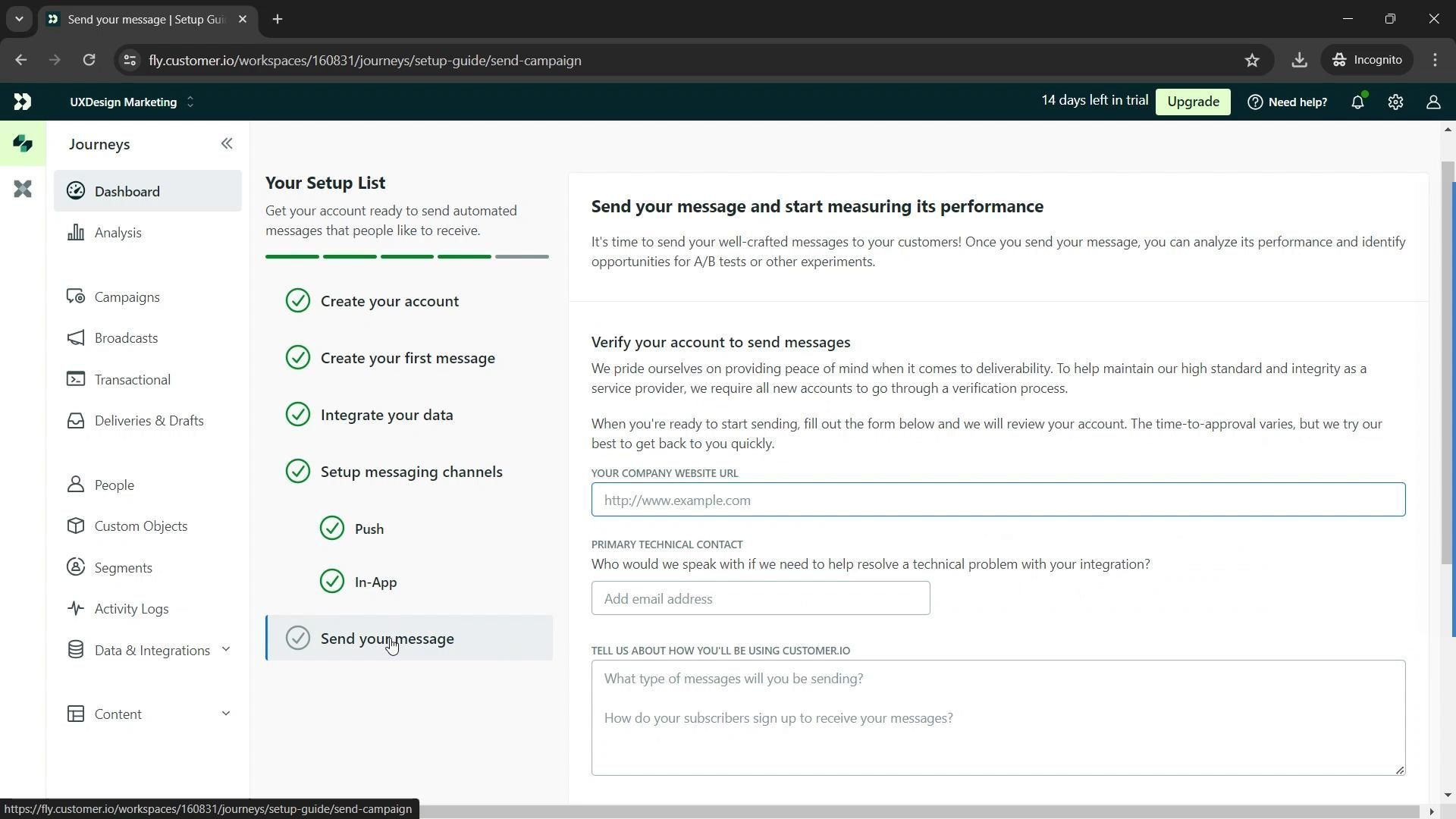Click the green Upgrade button
The width and height of the screenshot is (1456, 819).
1192,102
